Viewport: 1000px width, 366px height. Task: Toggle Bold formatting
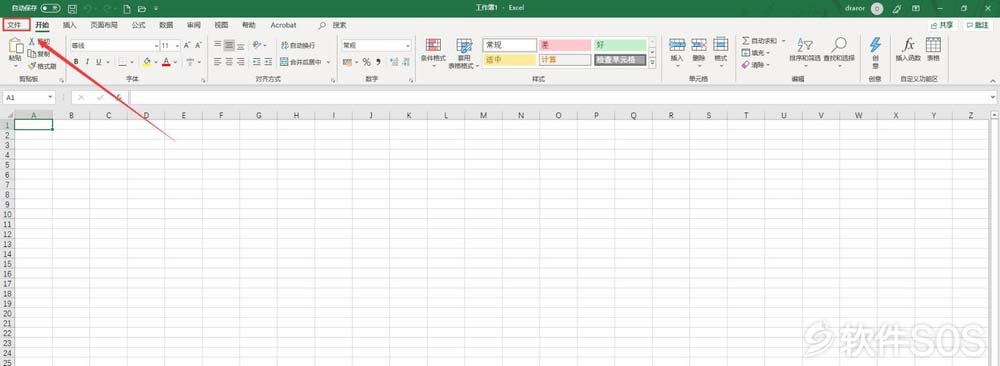[76, 62]
